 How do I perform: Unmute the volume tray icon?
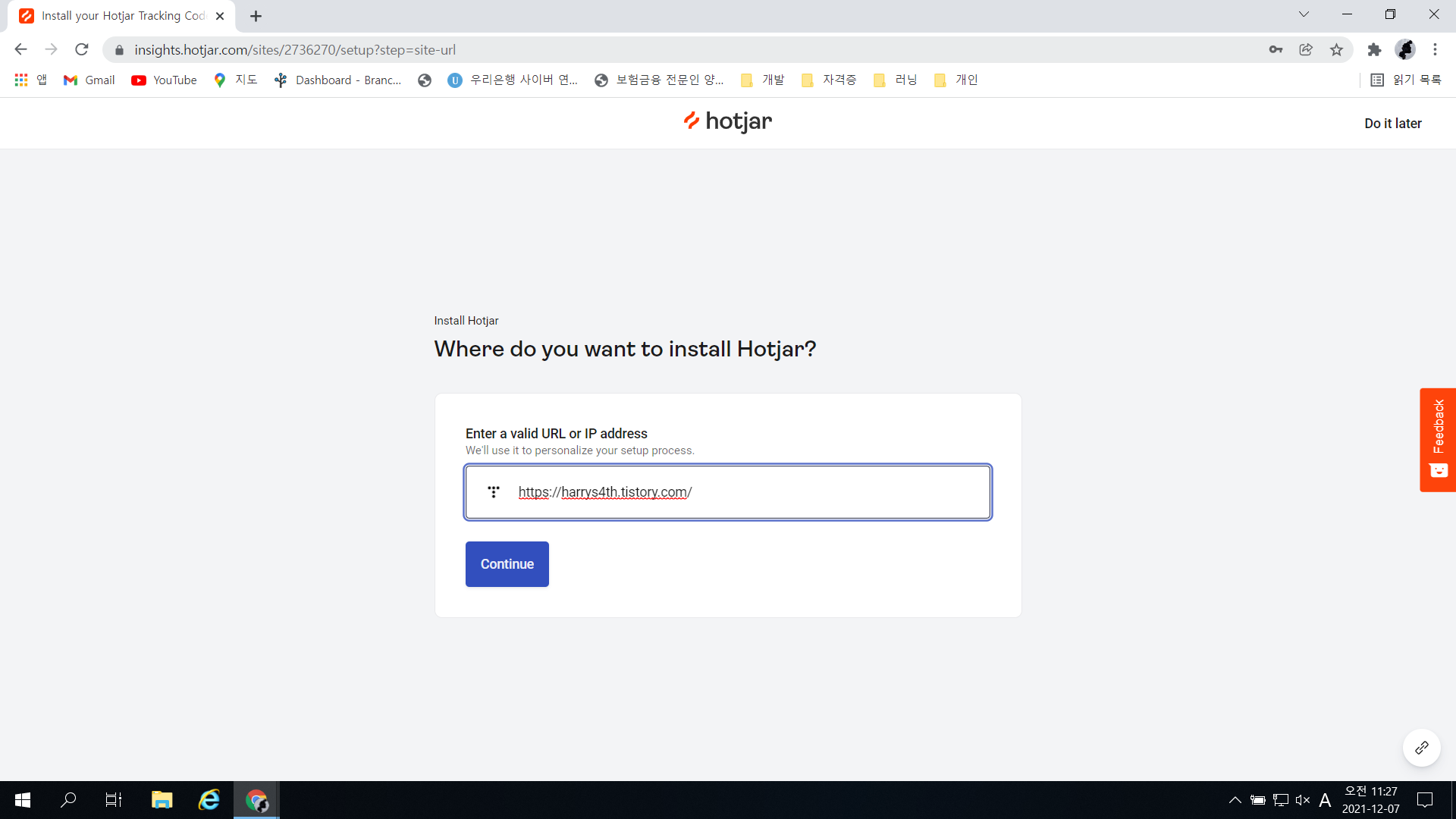(1303, 800)
